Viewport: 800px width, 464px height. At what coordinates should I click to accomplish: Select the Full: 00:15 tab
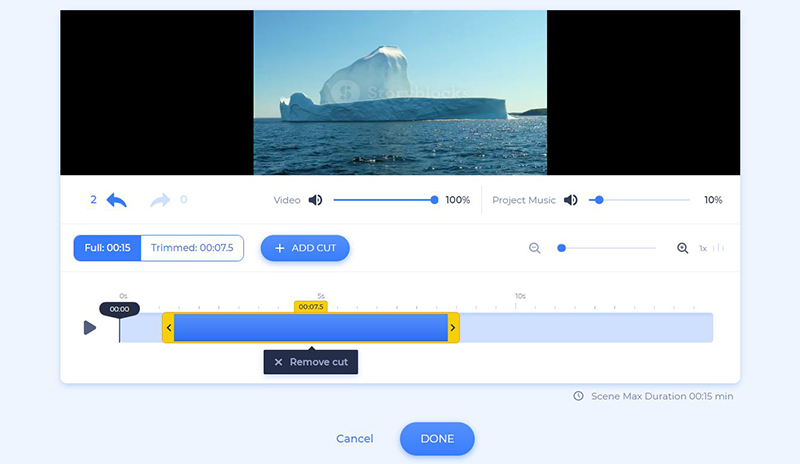tap(107, 248)
